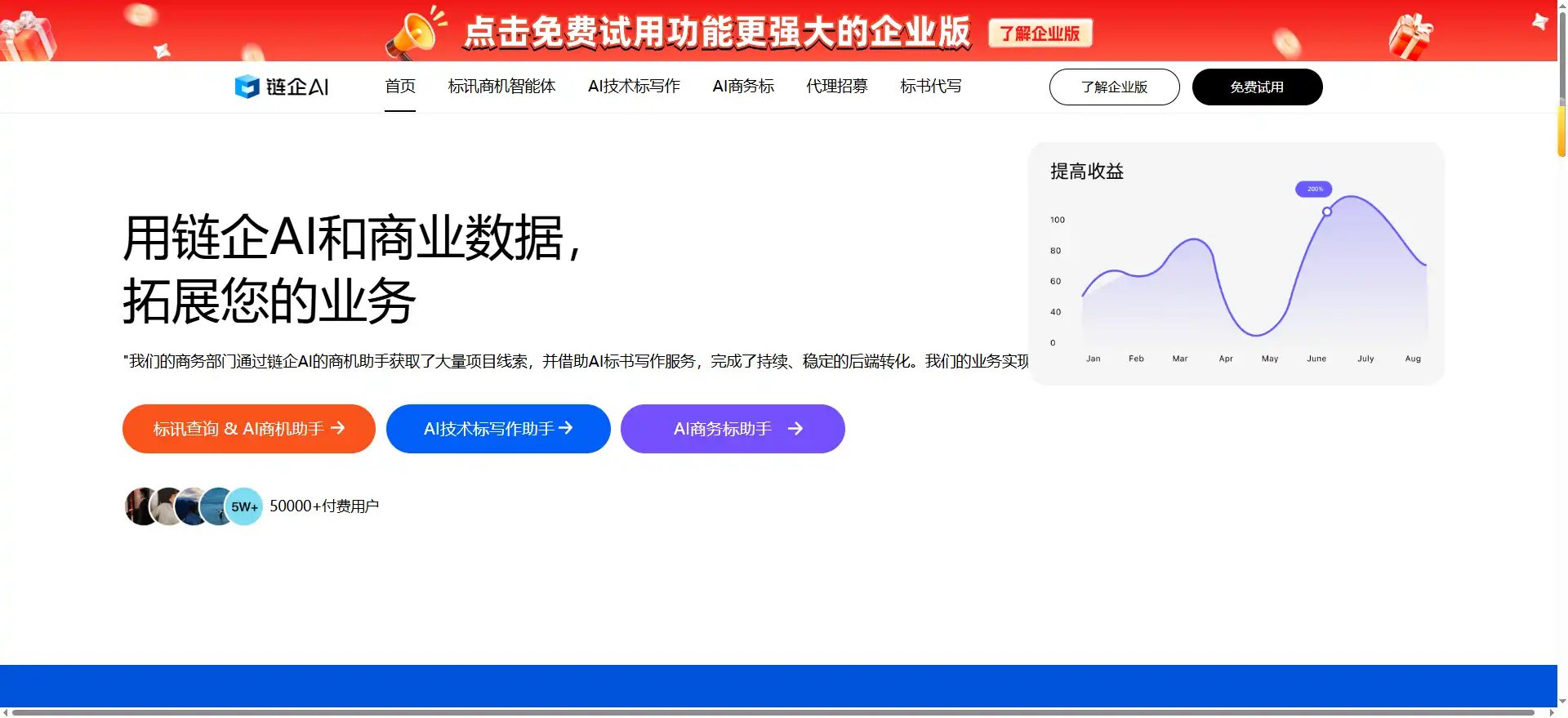Click the 5W+ avatar badge
Screen dimensions: 1568x718
[244, 506]
